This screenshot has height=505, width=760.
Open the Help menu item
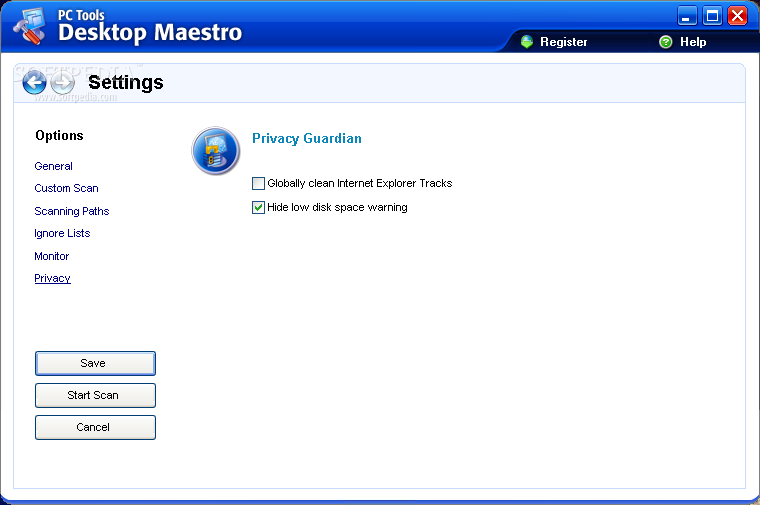[693, 42]
